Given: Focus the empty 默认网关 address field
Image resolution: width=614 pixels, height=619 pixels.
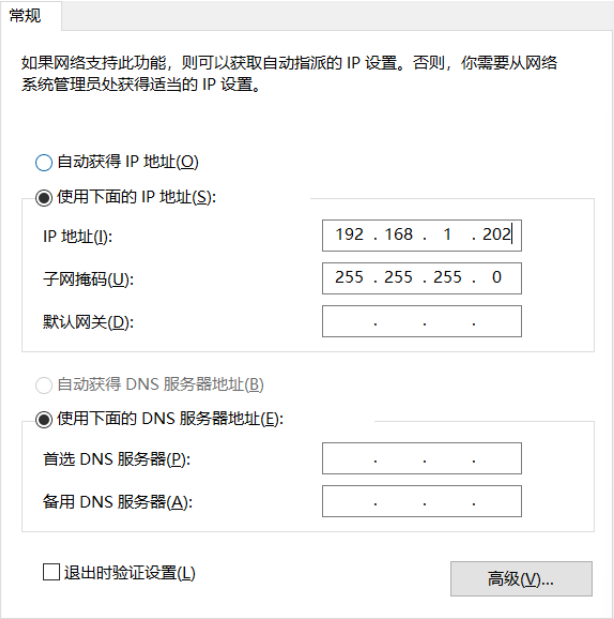Looking at the screenshot, I should click(x=421, y=322).
